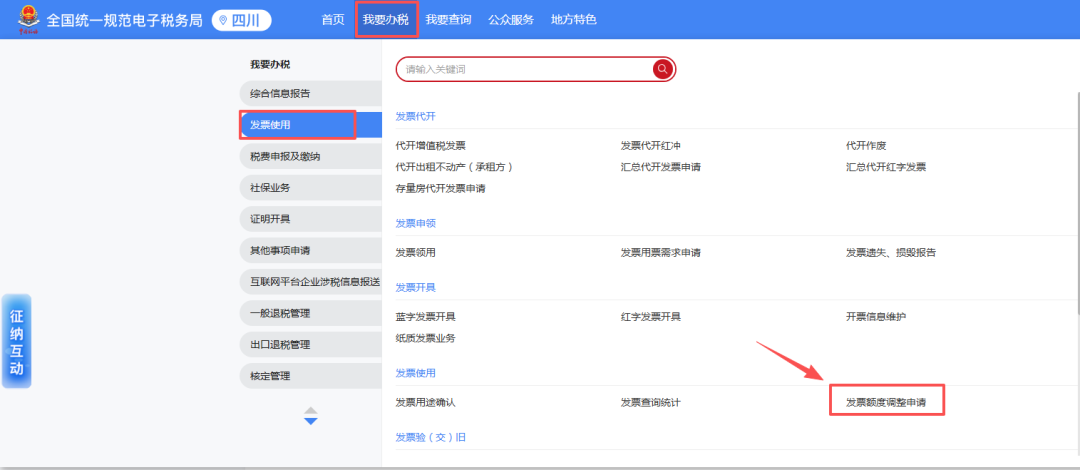Select 其他事项申请 in sidebar

coord(311,250)
